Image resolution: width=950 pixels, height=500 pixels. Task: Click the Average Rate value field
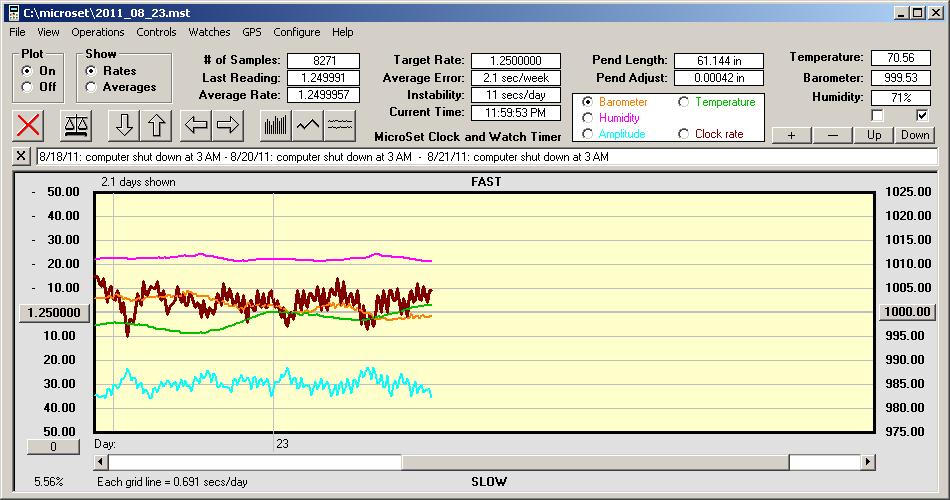pos(324,95)
